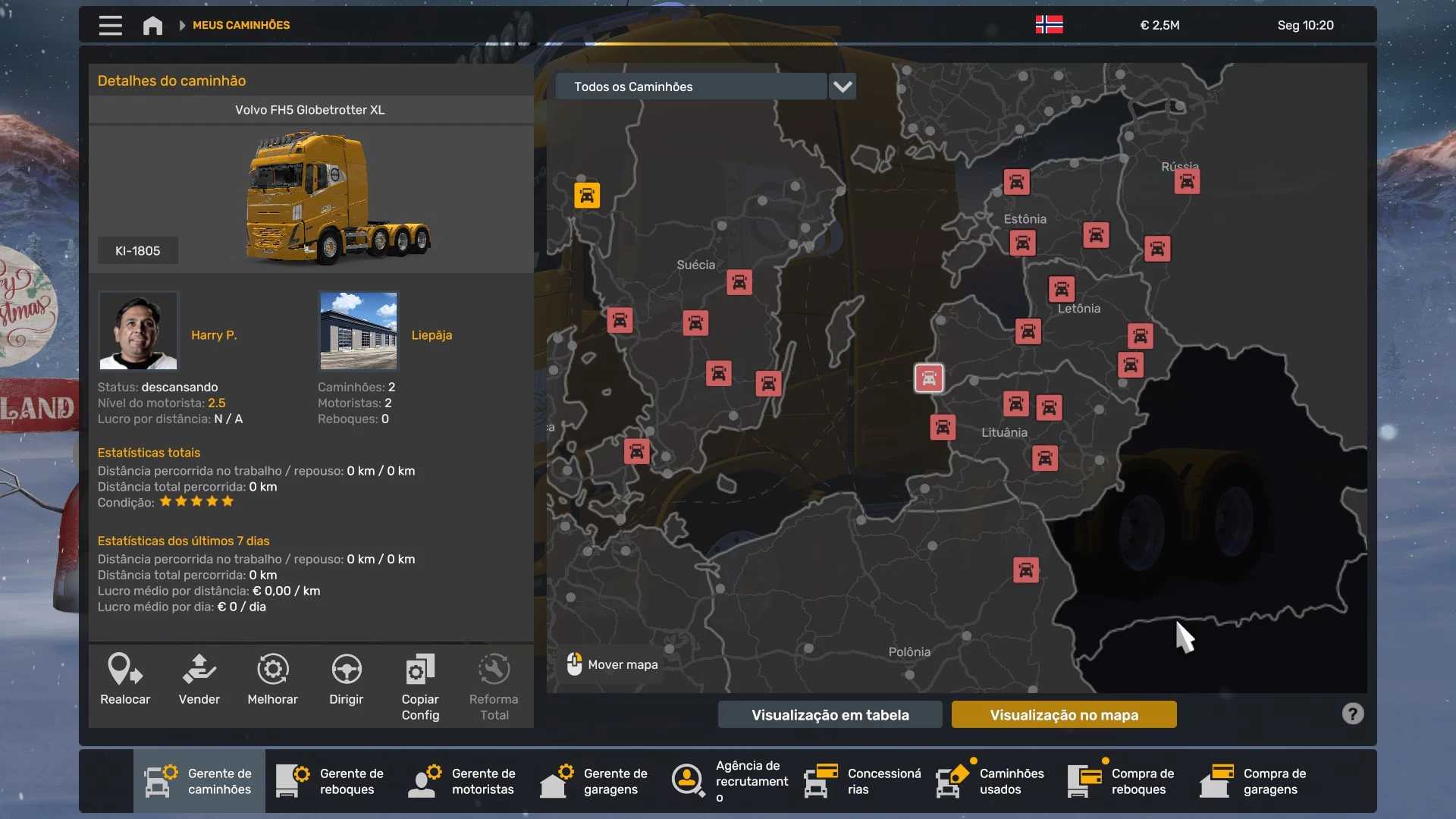Expand the Todos os Caminhões dropdown arrow

[x=843, y=86]
